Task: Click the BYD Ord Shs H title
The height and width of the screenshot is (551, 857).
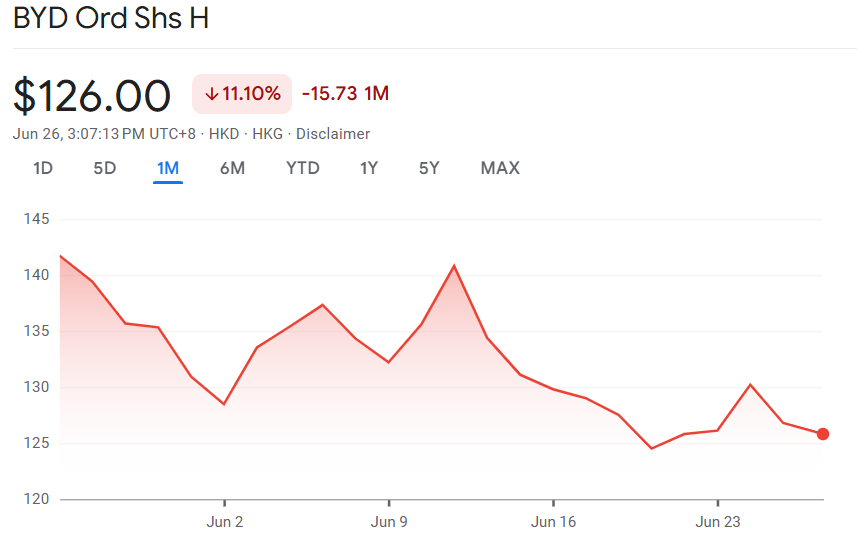Action: click(111, 18)
